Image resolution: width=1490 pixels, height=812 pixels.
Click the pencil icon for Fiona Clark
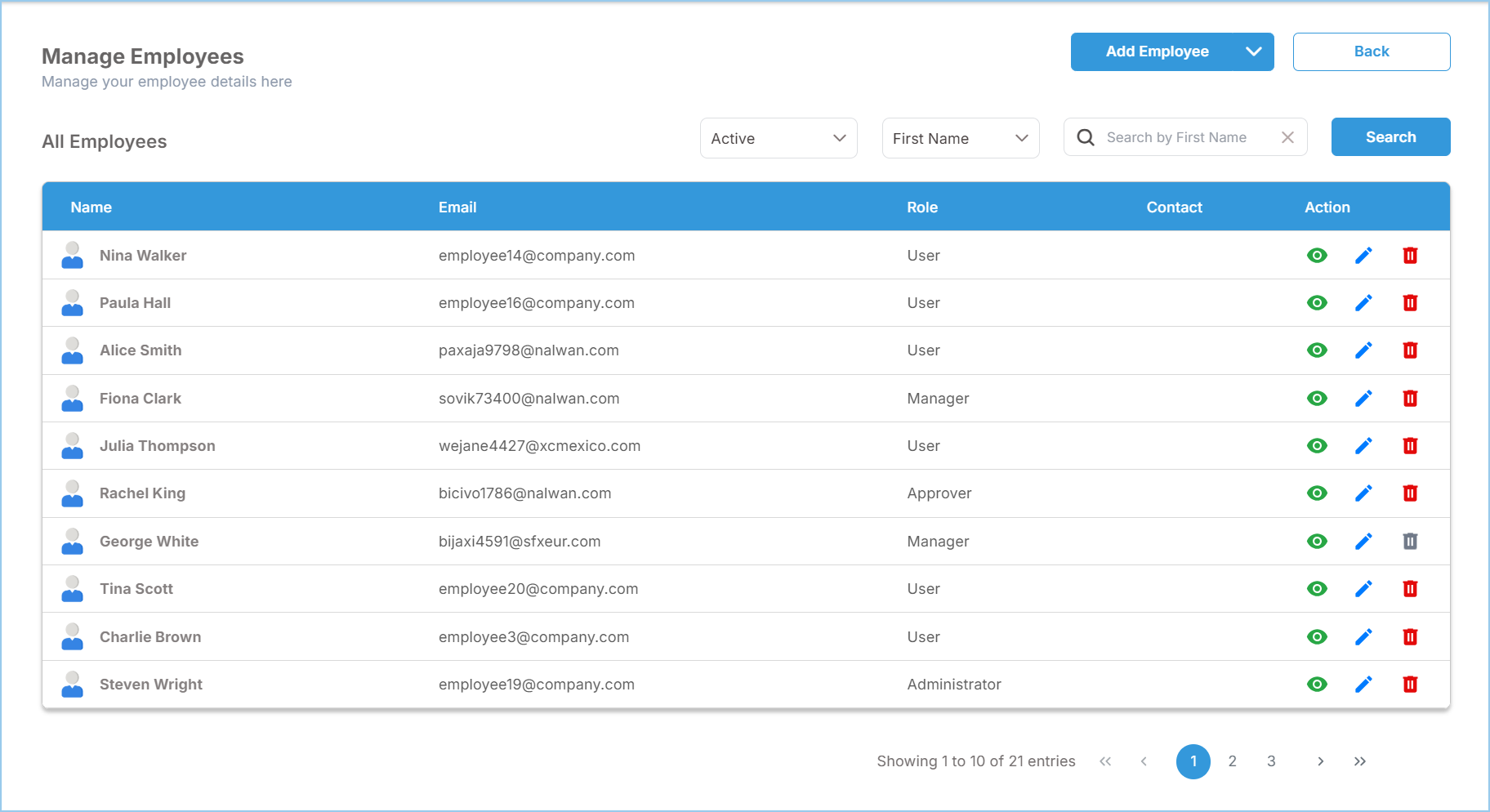tap(1363, 399)
